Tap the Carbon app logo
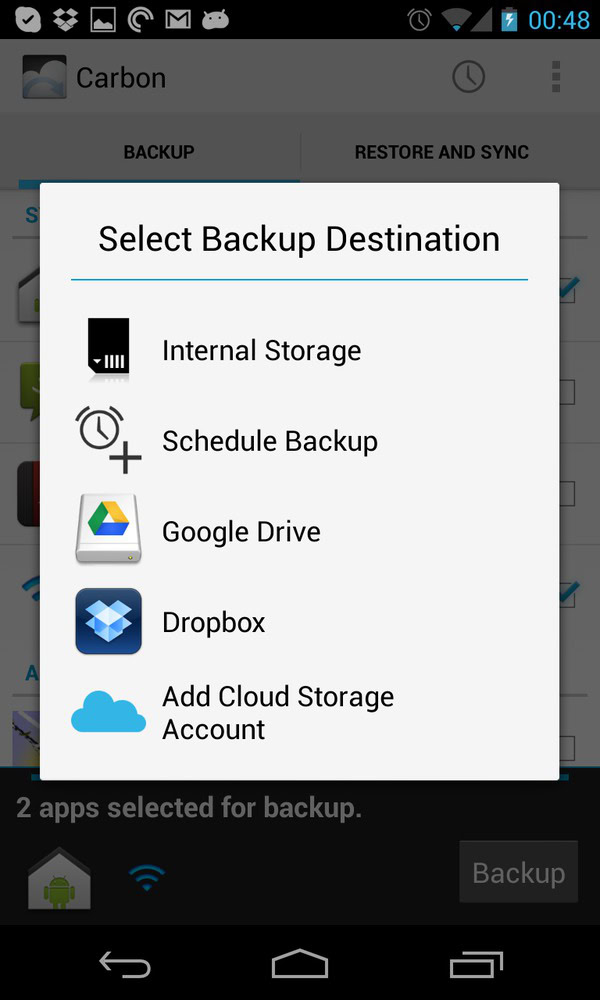Screen dimensions: 600x1000 [44, 77]
